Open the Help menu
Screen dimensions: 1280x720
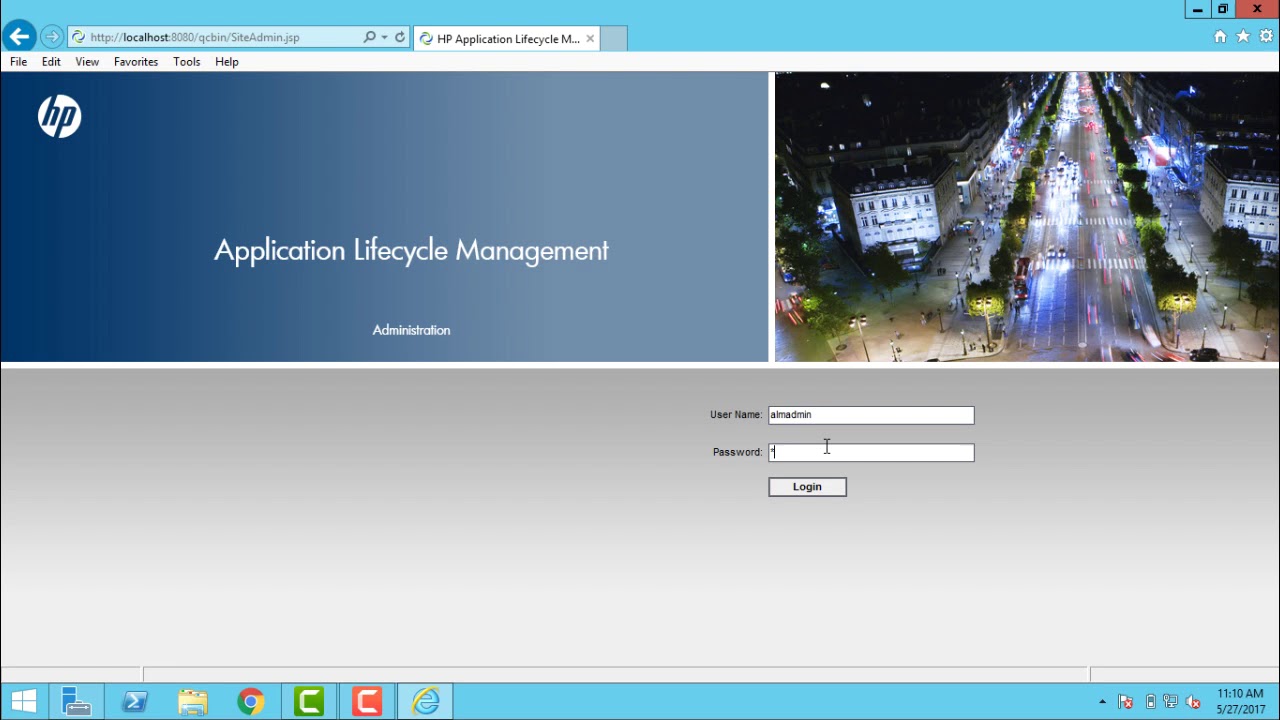227,62
